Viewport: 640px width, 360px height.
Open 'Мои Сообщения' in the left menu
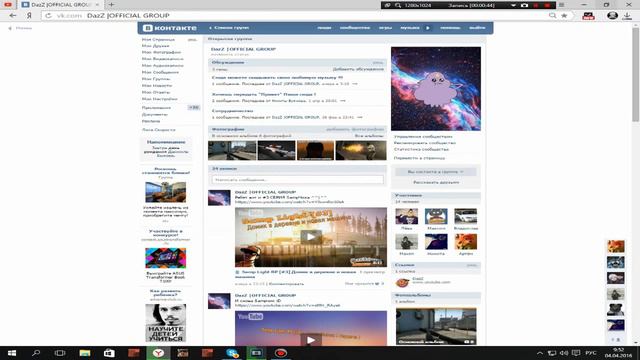pos(160,72)
